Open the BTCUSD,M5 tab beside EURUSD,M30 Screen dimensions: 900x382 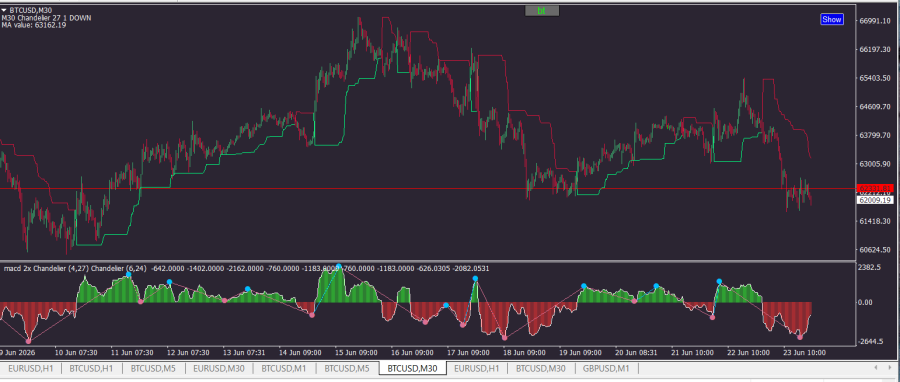click(x=154, y=368)
